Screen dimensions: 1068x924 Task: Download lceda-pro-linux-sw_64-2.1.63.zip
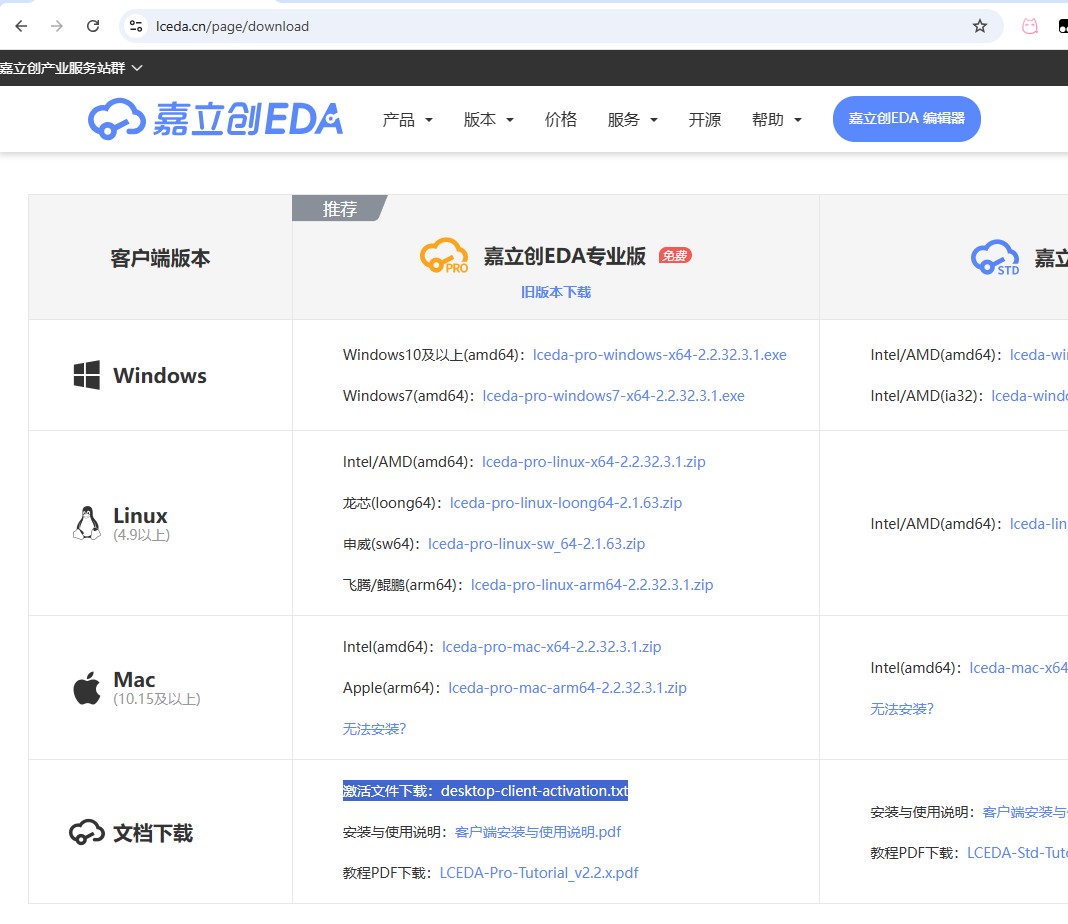coord(536,543)
